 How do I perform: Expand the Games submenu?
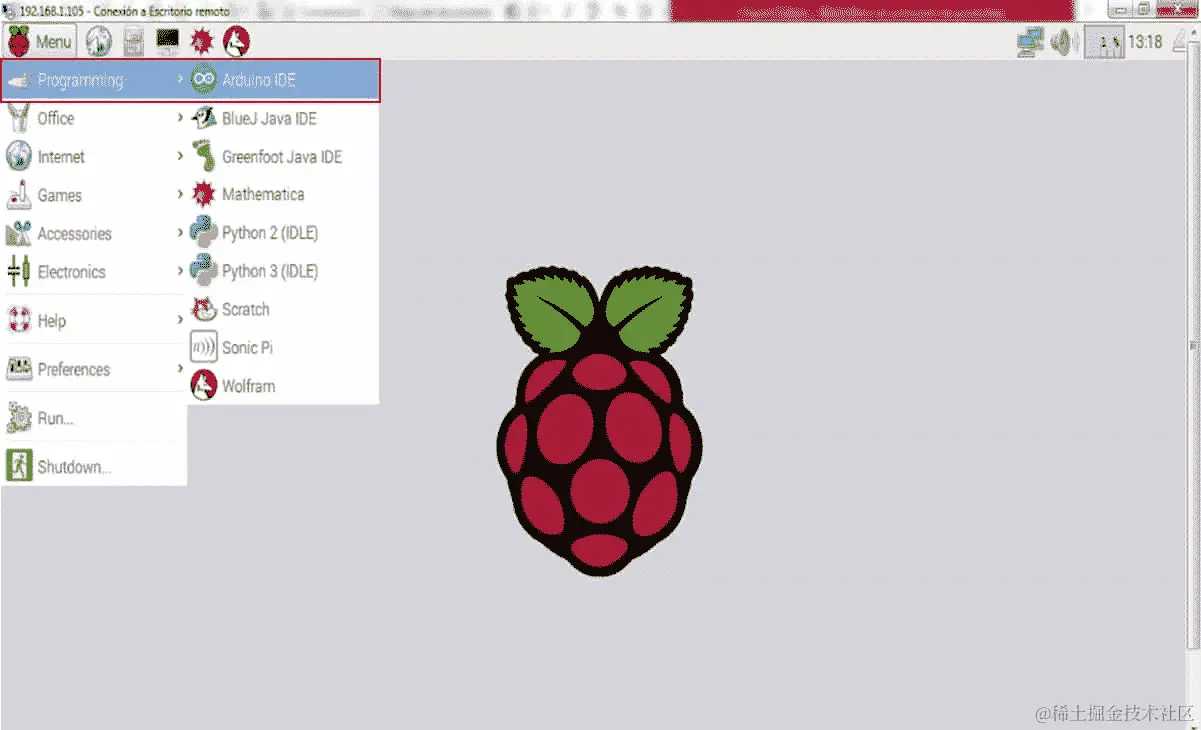[94, 195]
